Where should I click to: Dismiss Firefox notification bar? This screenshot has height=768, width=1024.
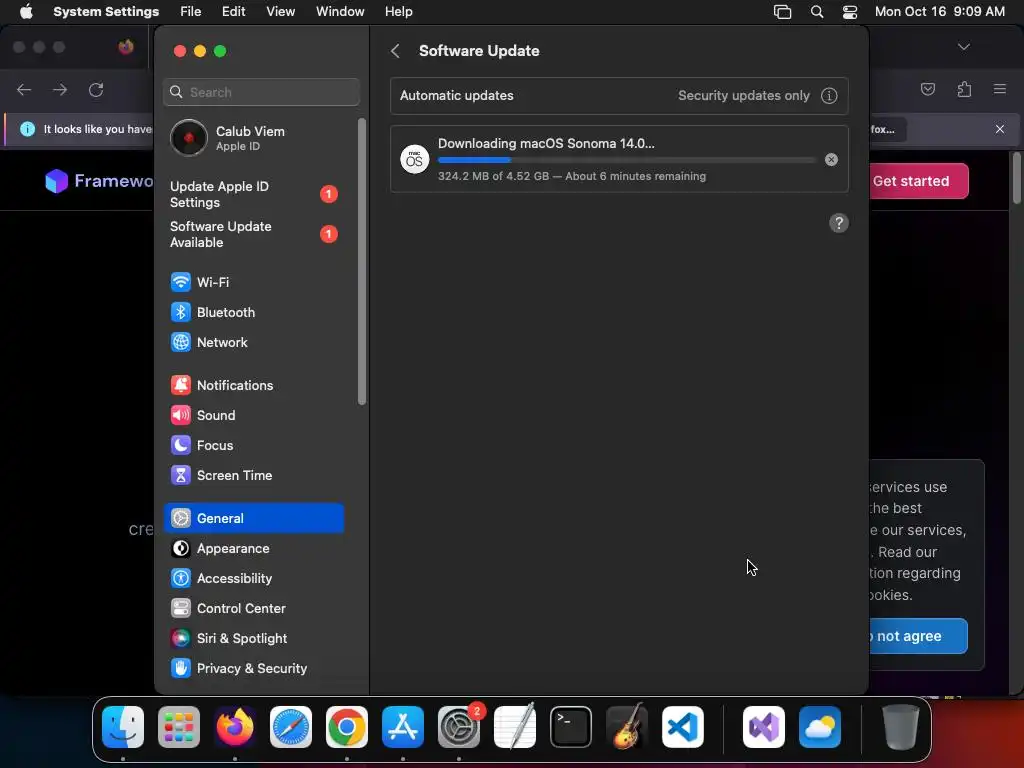1000,129
